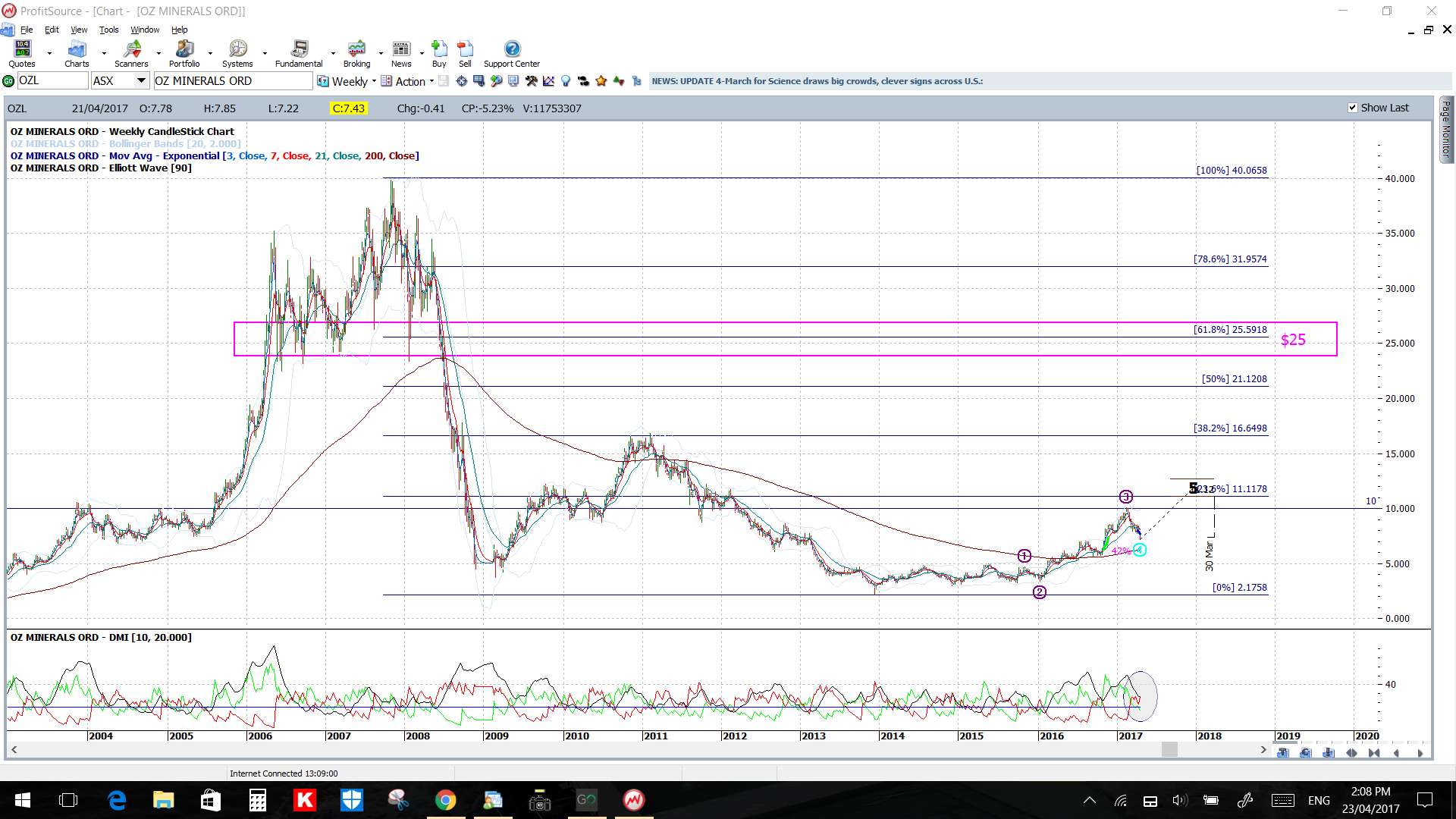Open the Page Monitor side tab
This screenshot has height=819, width=1456.
click(1446, 129)
